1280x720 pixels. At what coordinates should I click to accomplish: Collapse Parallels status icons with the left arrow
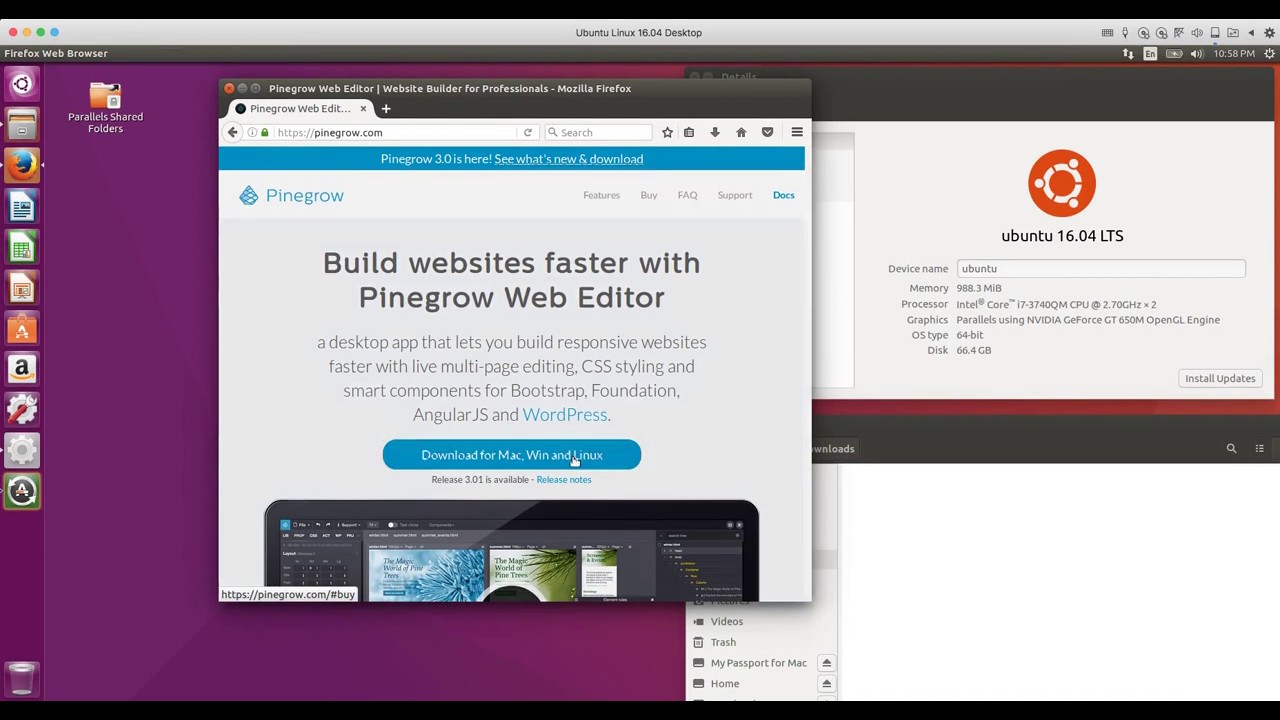(1251, 32)
